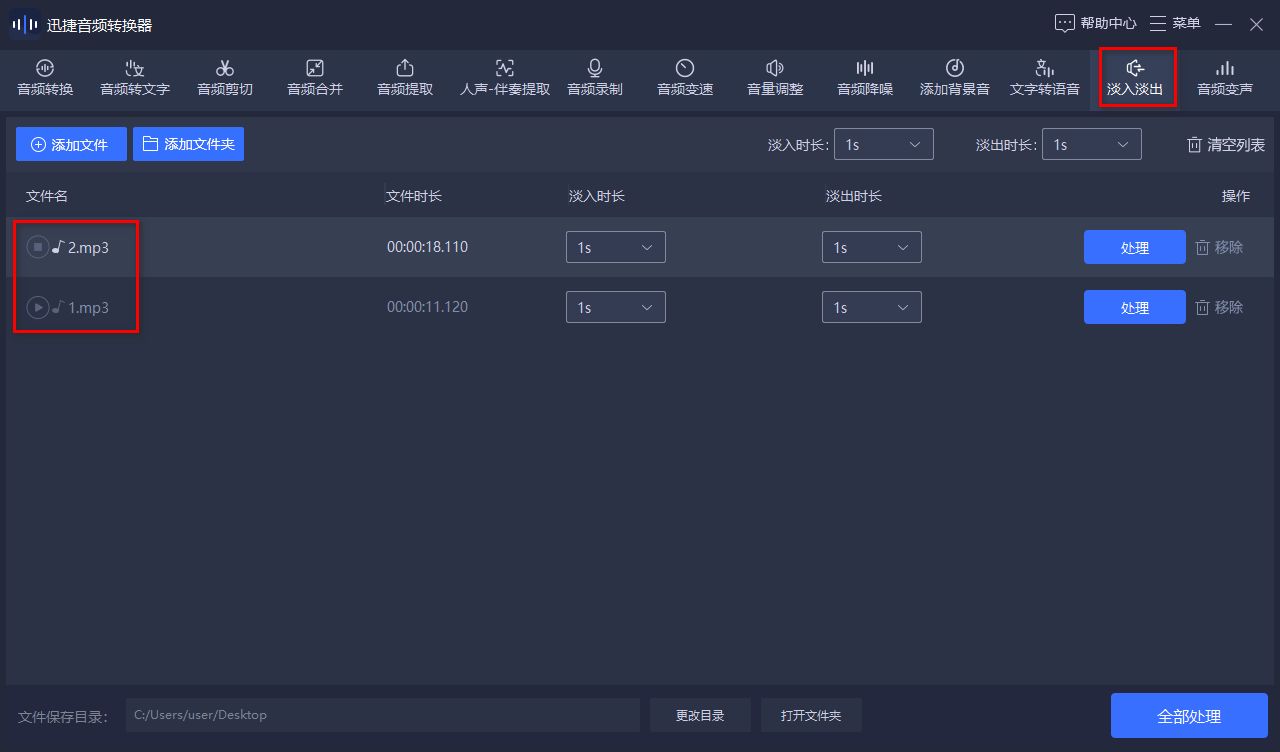
Task: Select the 2.mp3 file name
Action: click(88, 247)
